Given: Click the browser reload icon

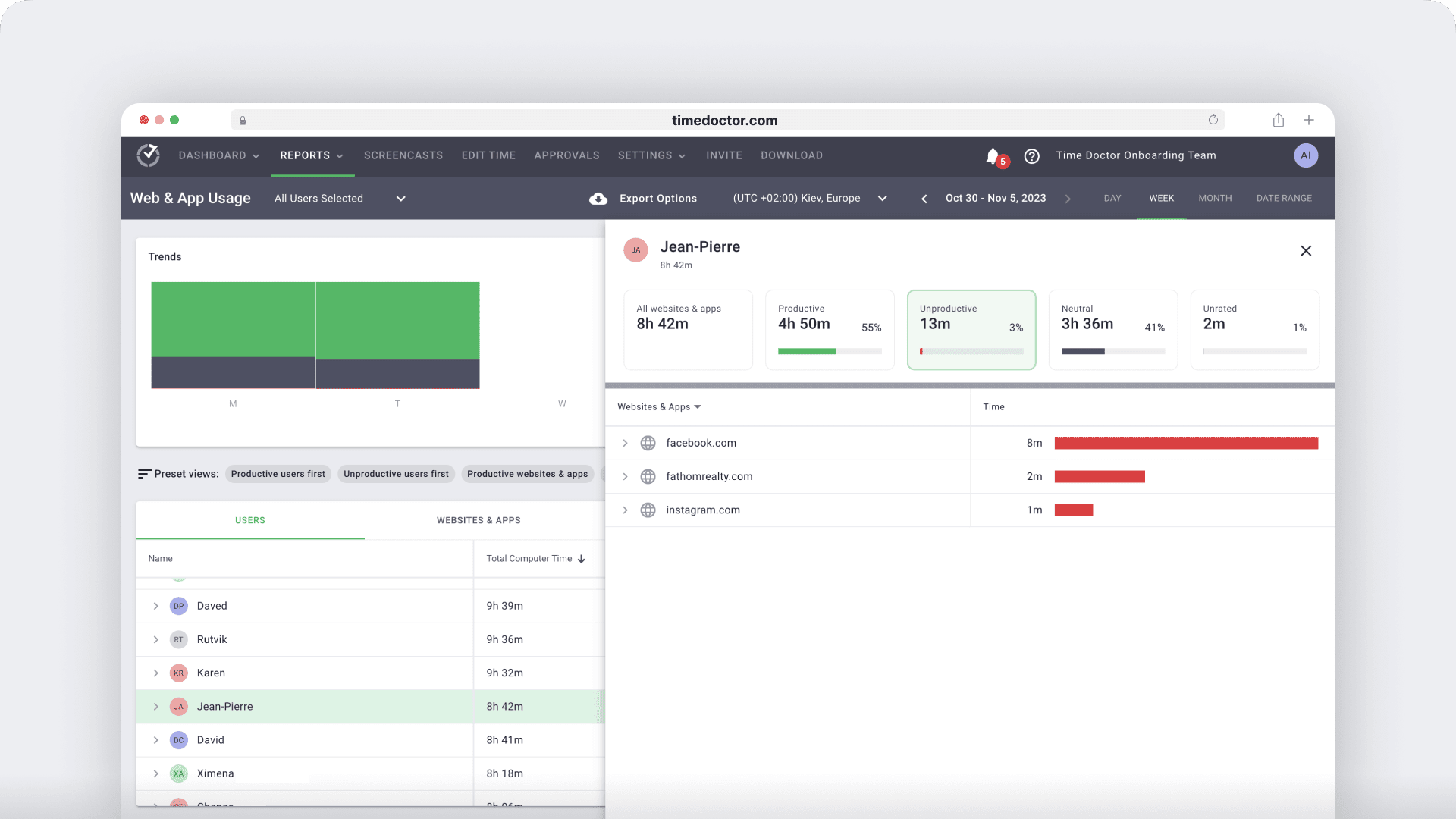Looking at the screenshot, I should click(1213, 120).
